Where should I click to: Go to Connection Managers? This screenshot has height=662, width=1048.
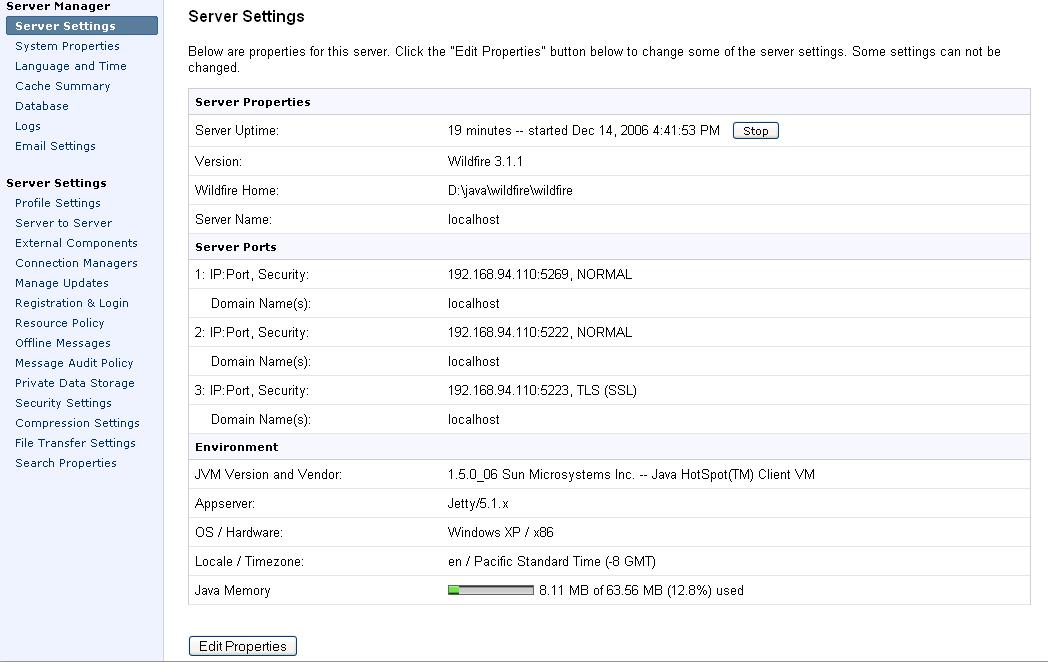[x=76, y=263]
